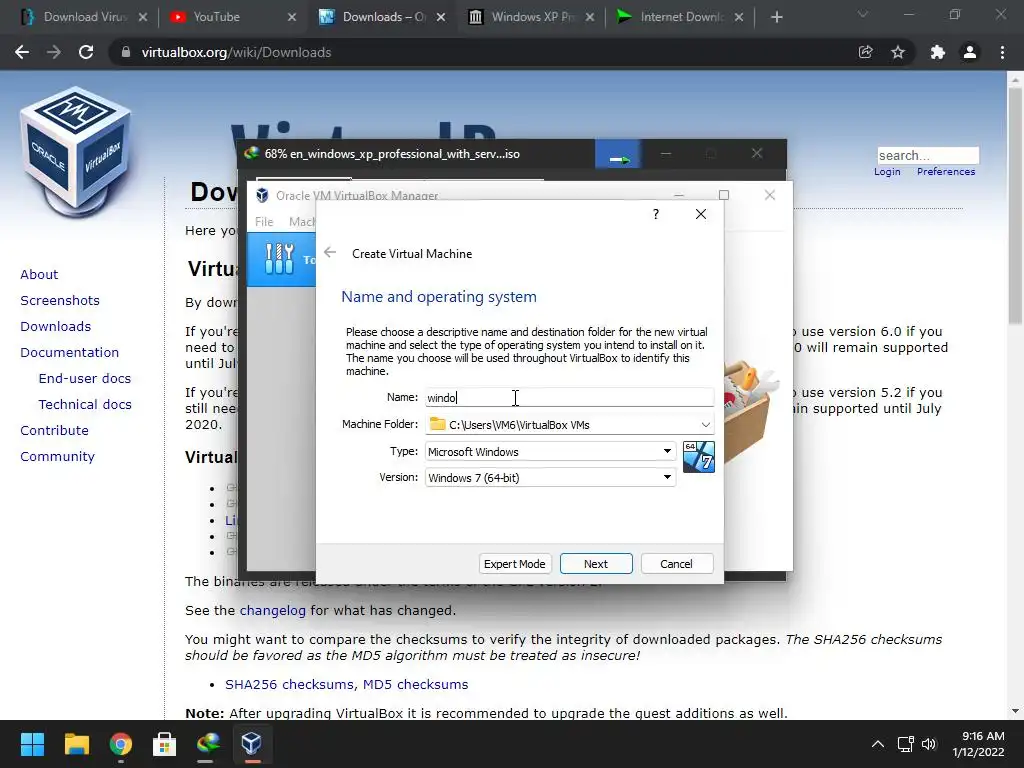The height and width of the screenshot is (768, 1024).
Task: Show hidden system tray icons
Action: click(x=878, y=744)
